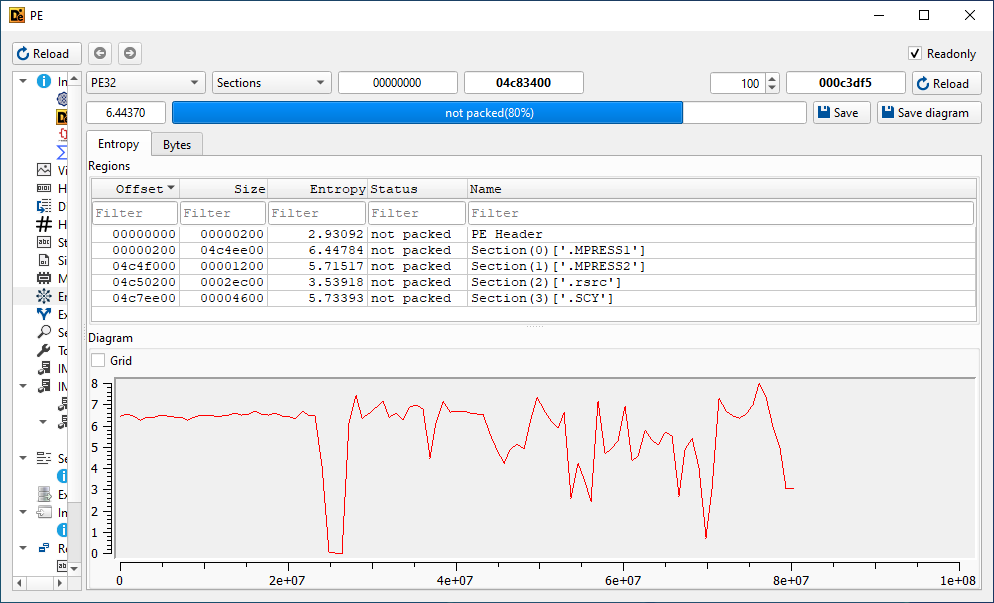
Task: Click the Name column filter field
Action: (720, 213)
